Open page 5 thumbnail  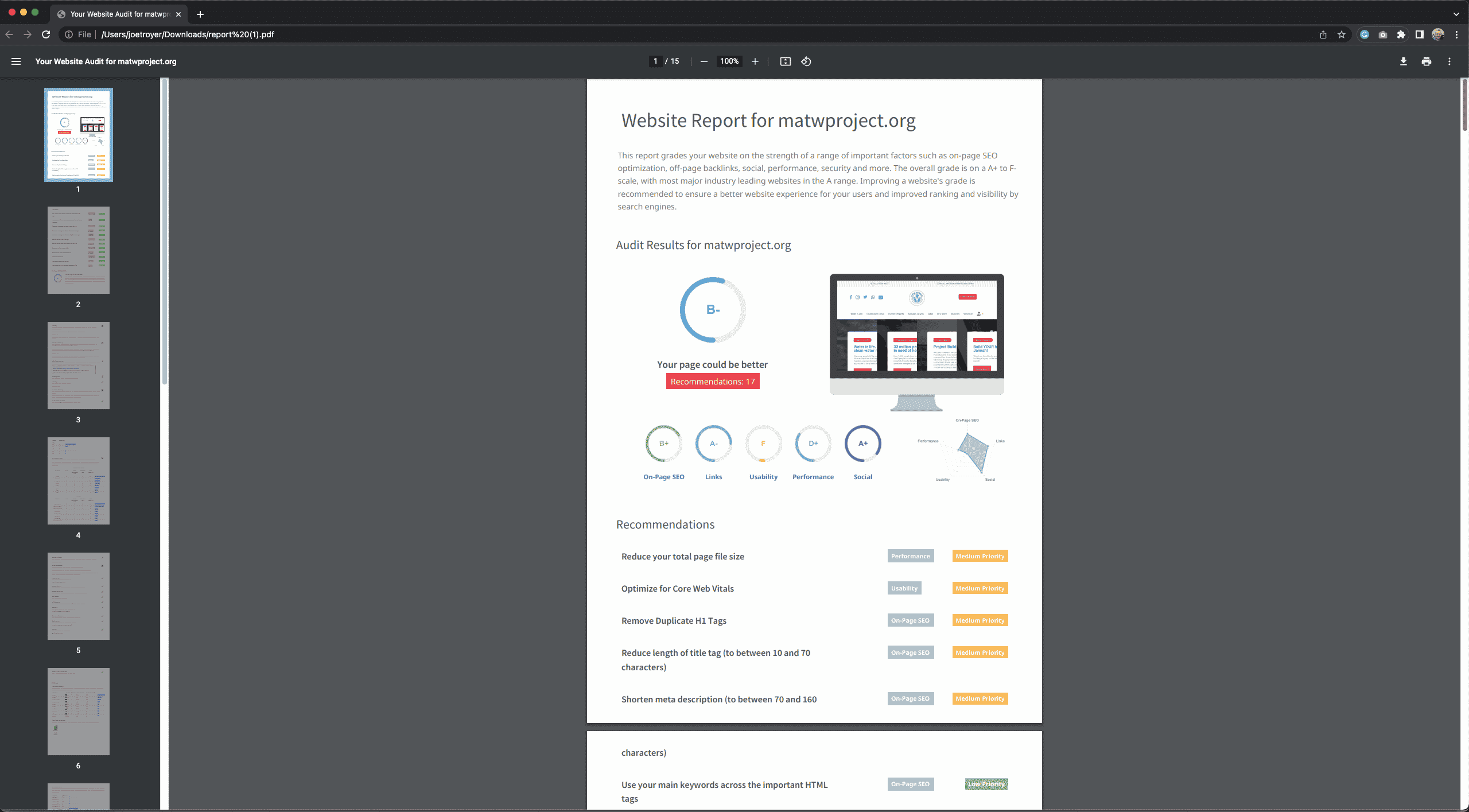tap(79, 596)
